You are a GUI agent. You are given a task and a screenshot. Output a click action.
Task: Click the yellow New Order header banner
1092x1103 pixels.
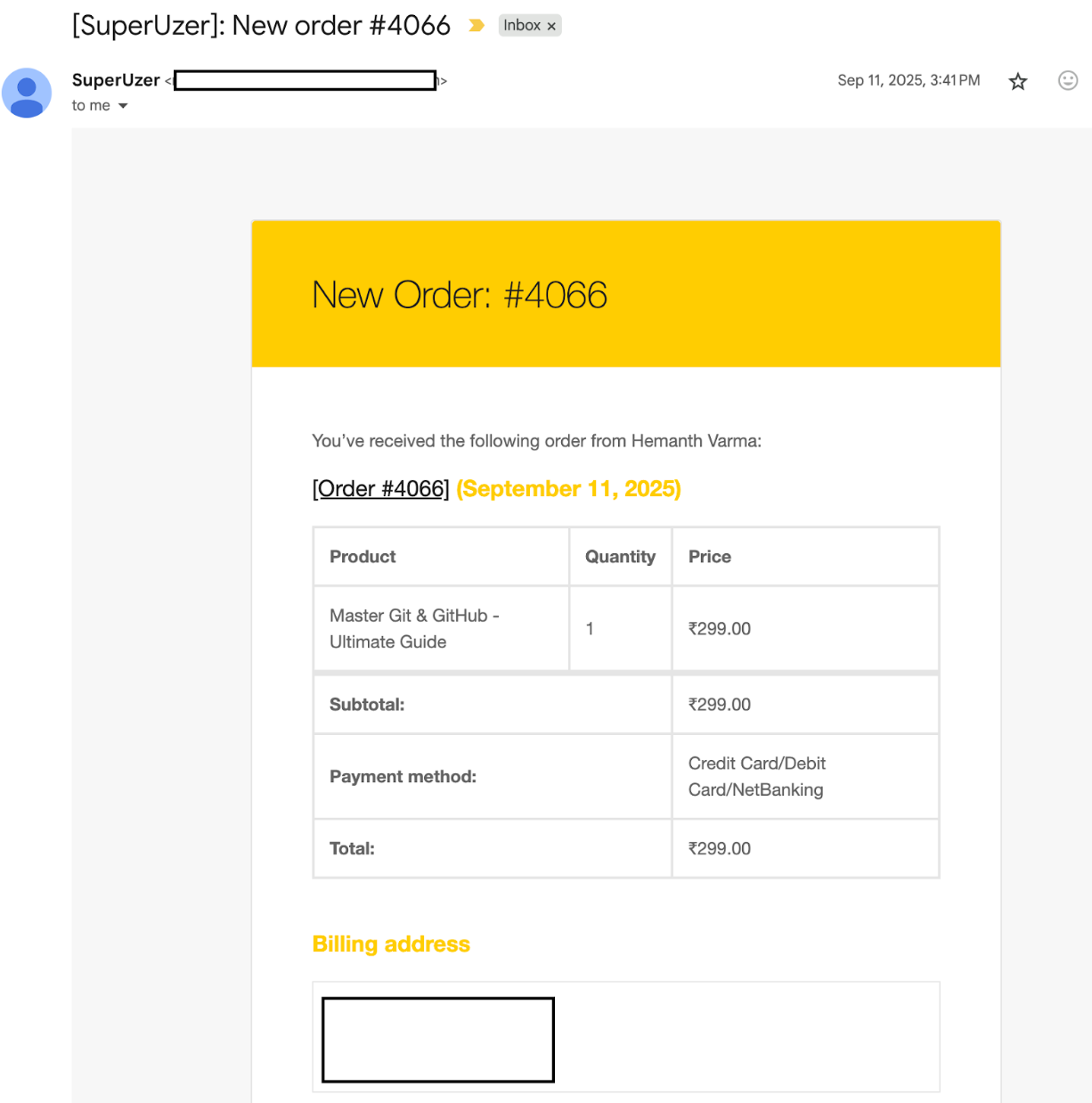coord(625,294)
